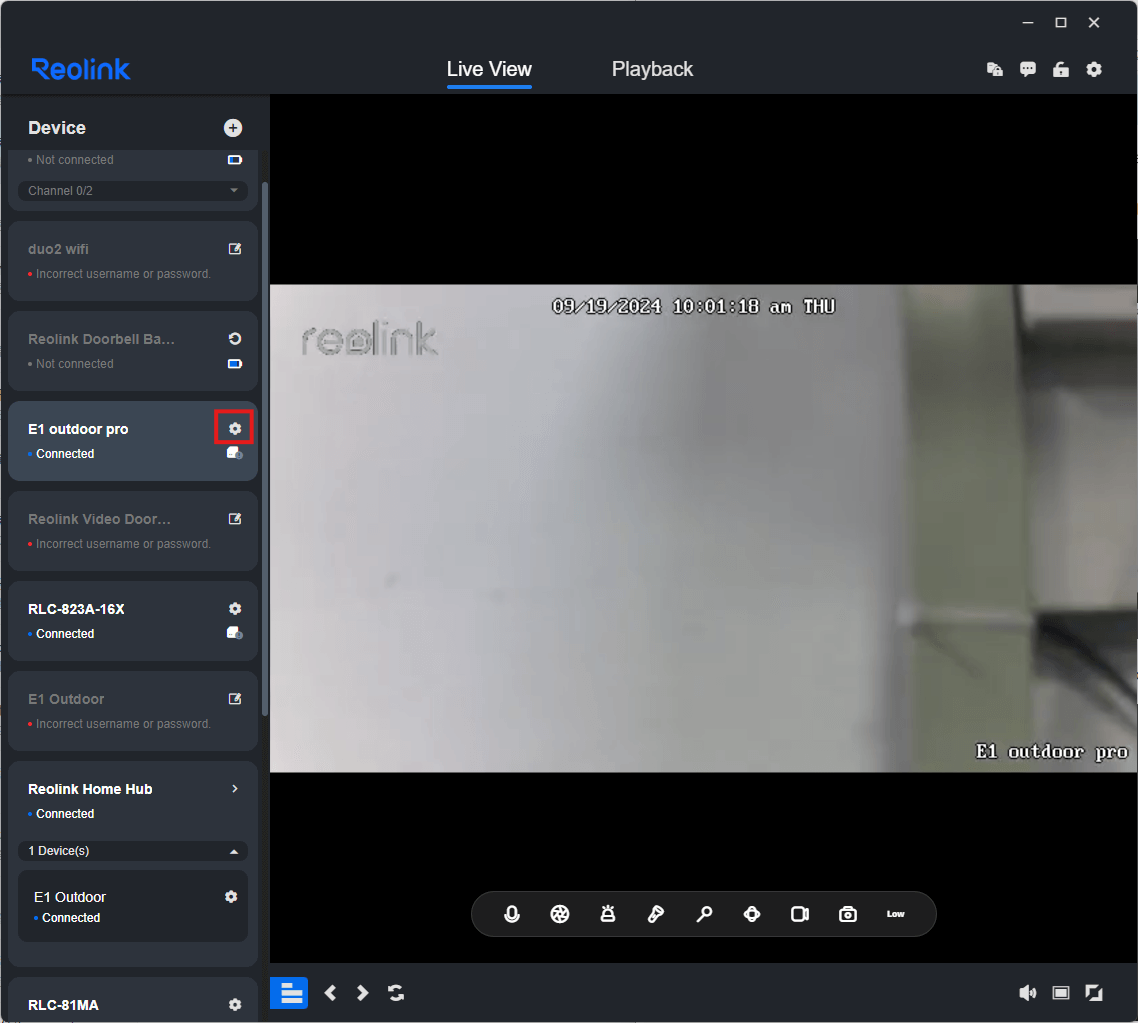Image resolution: width=1138 pixels, height=1023 pixels.
Task: Open the zoom magnifier tool
Action: coord(704,914)
